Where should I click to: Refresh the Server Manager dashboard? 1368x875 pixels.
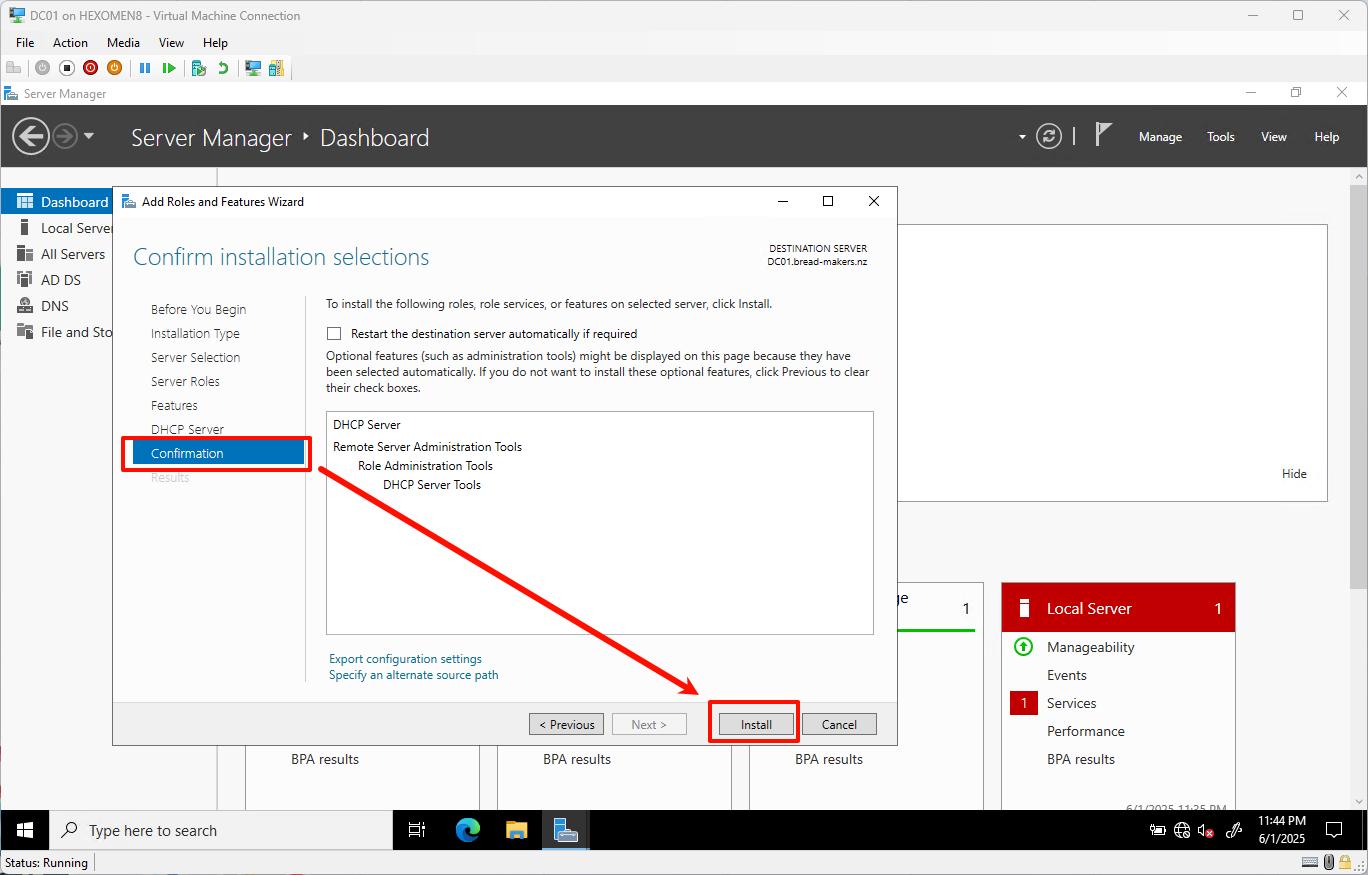1049,137
